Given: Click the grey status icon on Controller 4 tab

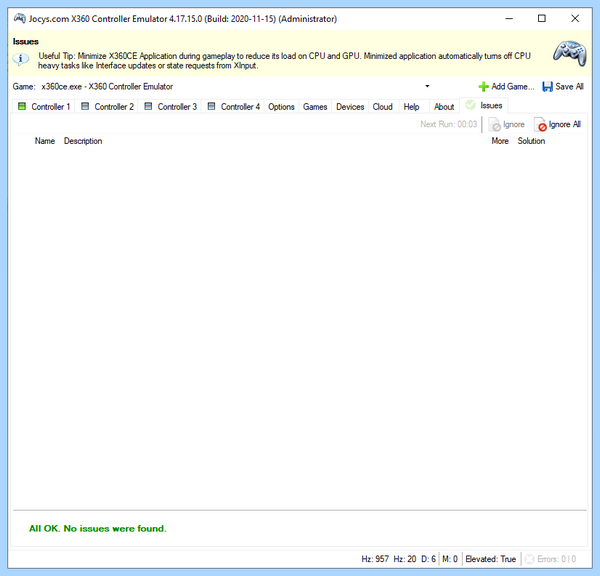Looking at the screenshot, I should pyautogui.click(x=211, y=106).
